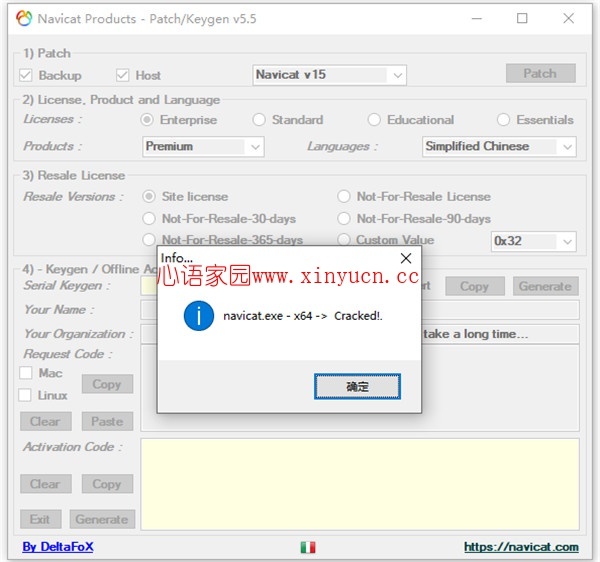
Task: Click the Activation Code text area
Action: 360,484
